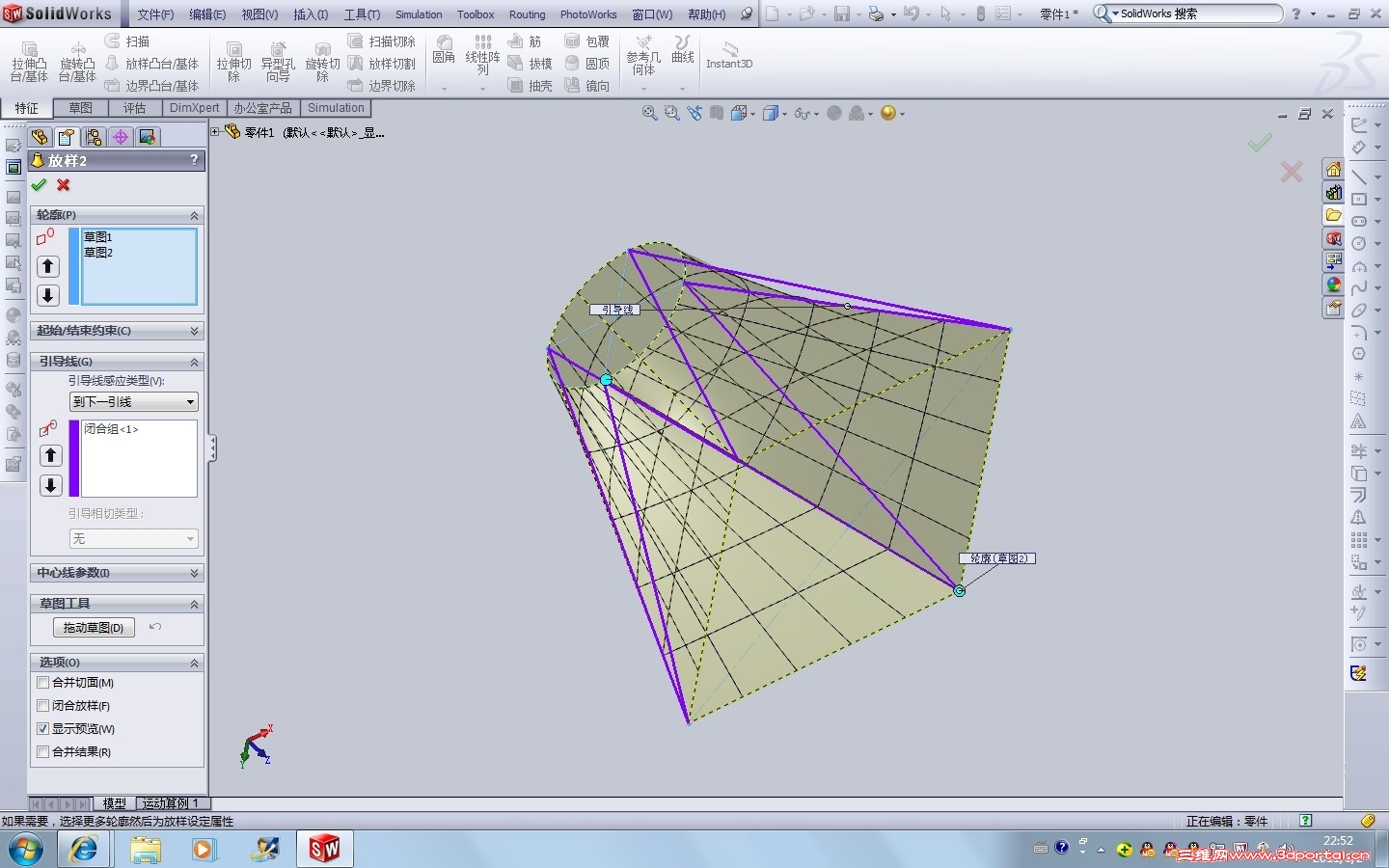Switch to the 草图 tab
The image size is (1389, 868).
[x=80, y=108]
